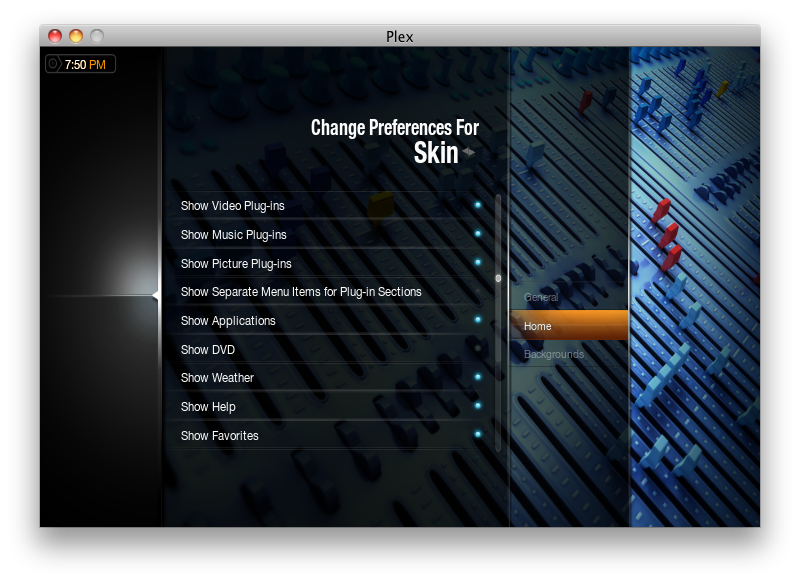Toggle Show Weather radio dot
This screenshot has height=582, width=800.
(478, 377)
